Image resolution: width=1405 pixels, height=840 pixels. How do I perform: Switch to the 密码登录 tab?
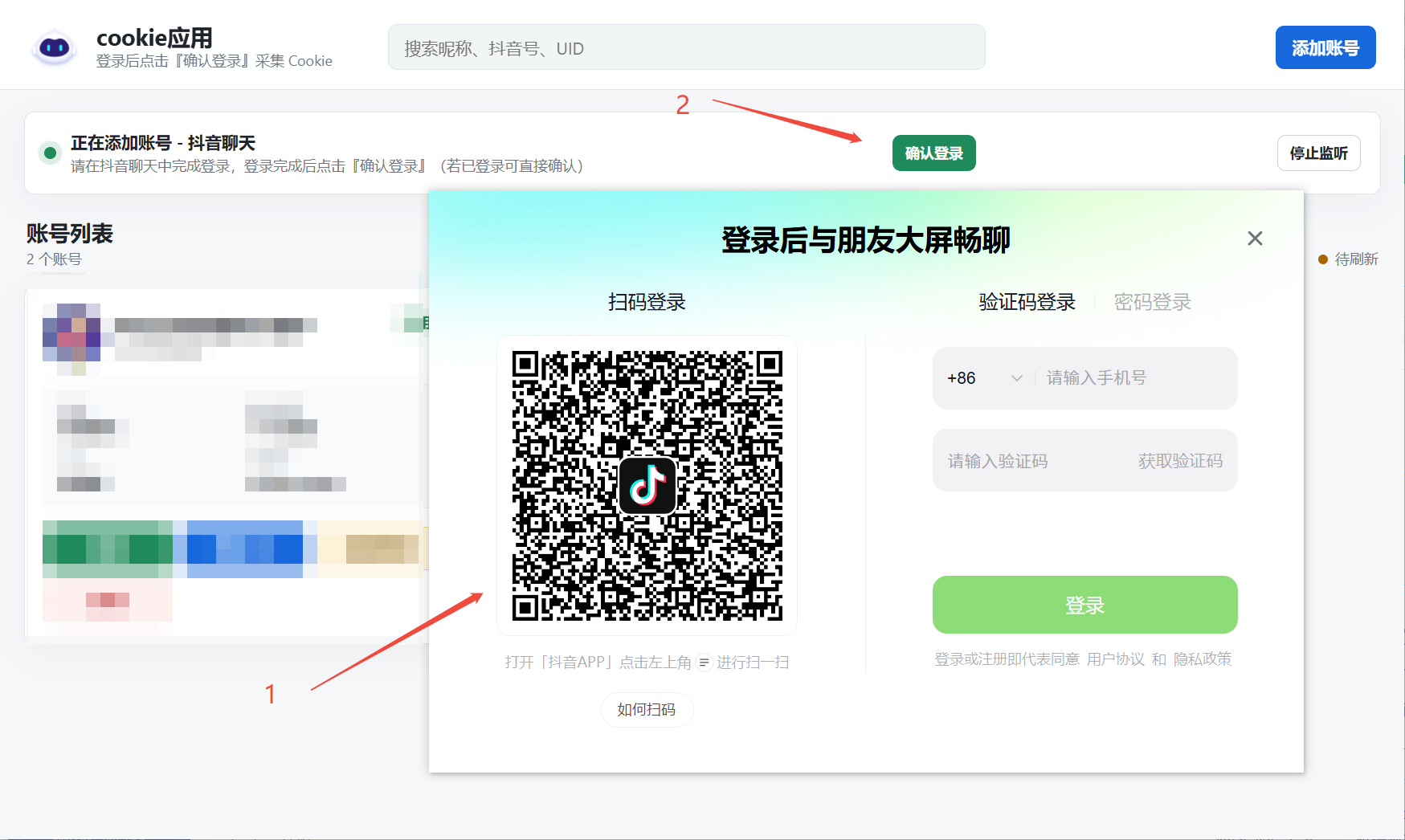(1152, 302)
